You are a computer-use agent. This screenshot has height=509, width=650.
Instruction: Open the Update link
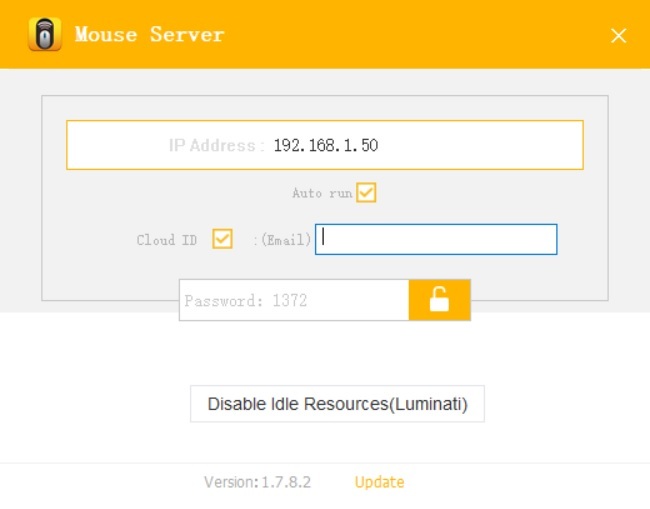point(379,482)
